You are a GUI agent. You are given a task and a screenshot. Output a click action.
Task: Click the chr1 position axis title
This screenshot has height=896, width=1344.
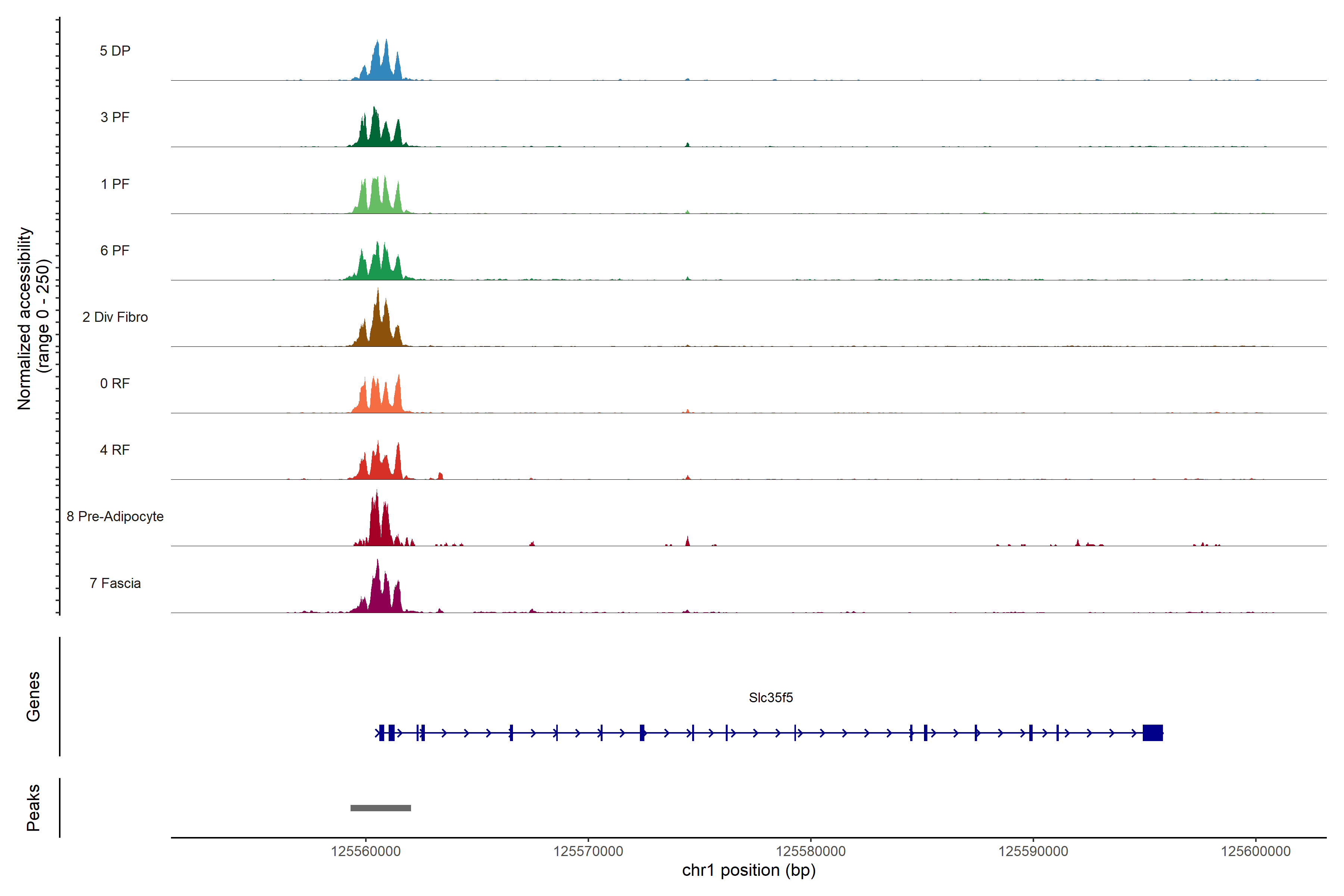pos(749,870)
